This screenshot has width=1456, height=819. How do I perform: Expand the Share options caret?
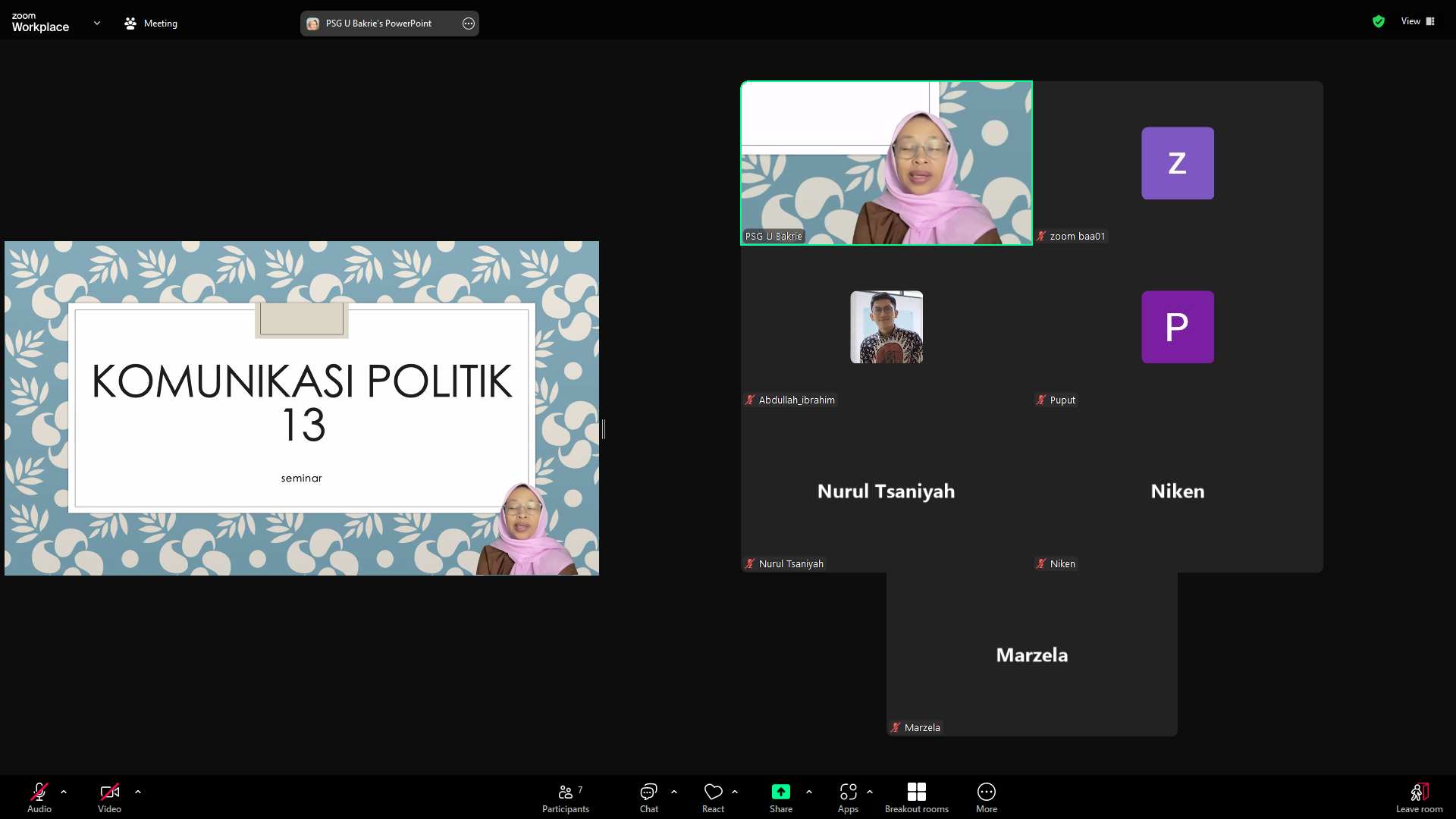[x=809, y=792]
